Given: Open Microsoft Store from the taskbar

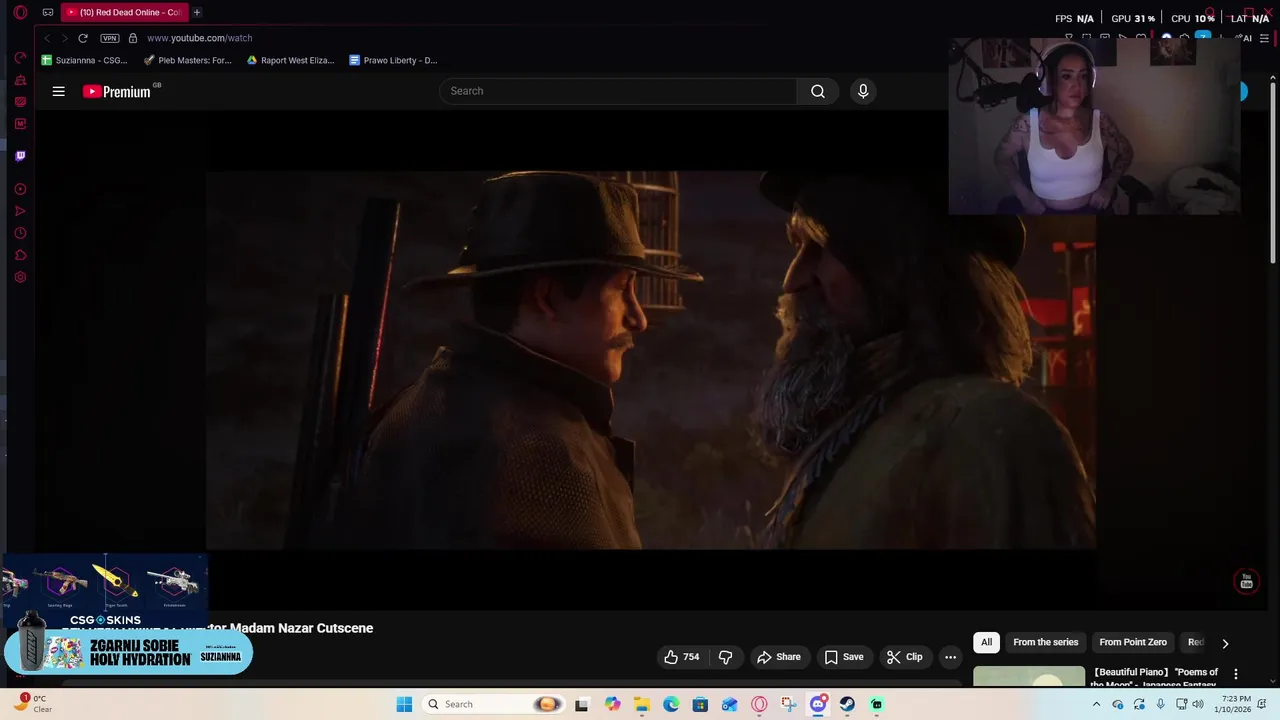Looking at the screenshot, I should [700, 704].
